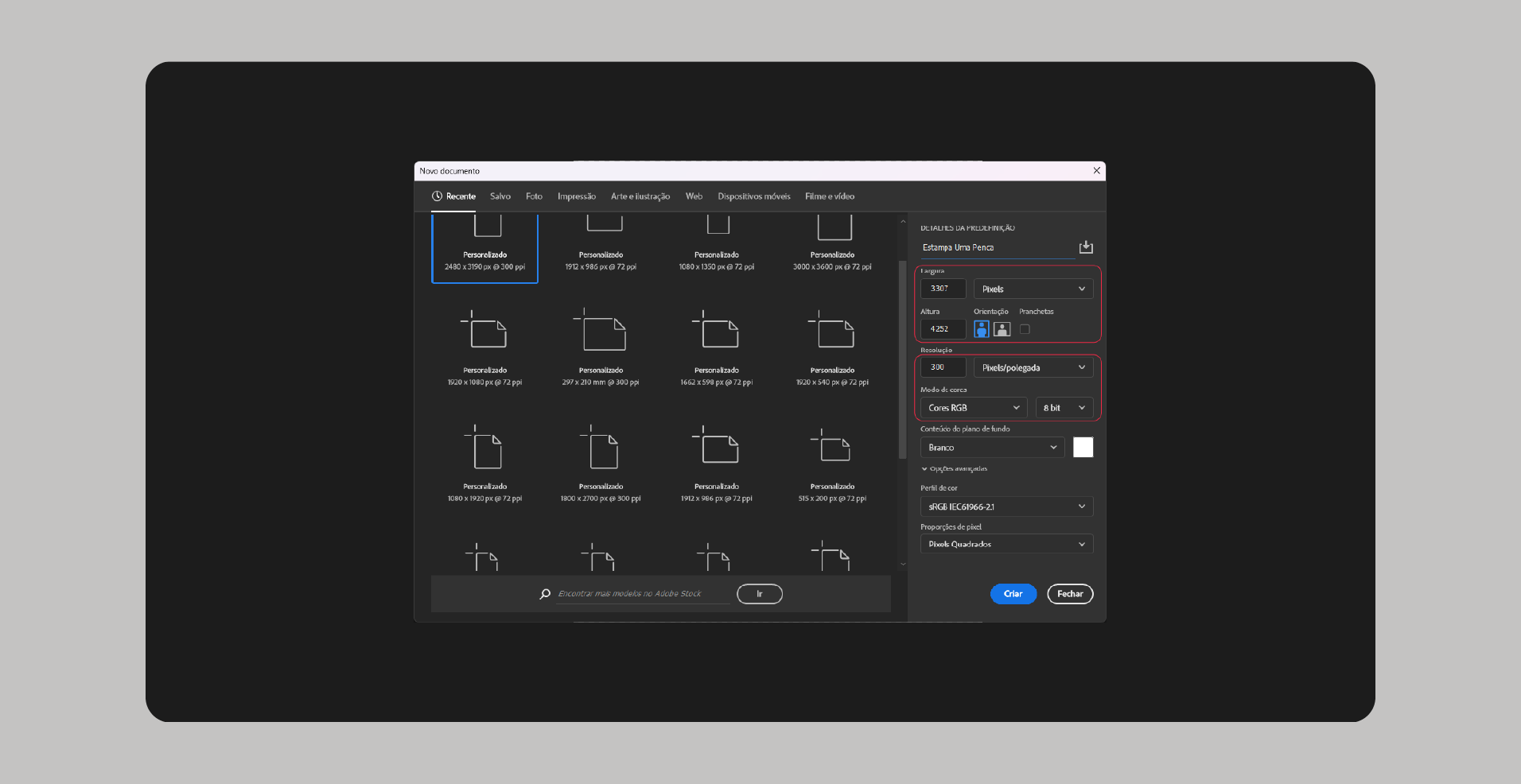Viewport: 1521px width, 784px height.
Task: Open the Pixels/polegada resolution unit dropdown
Action: point(1033,367)
